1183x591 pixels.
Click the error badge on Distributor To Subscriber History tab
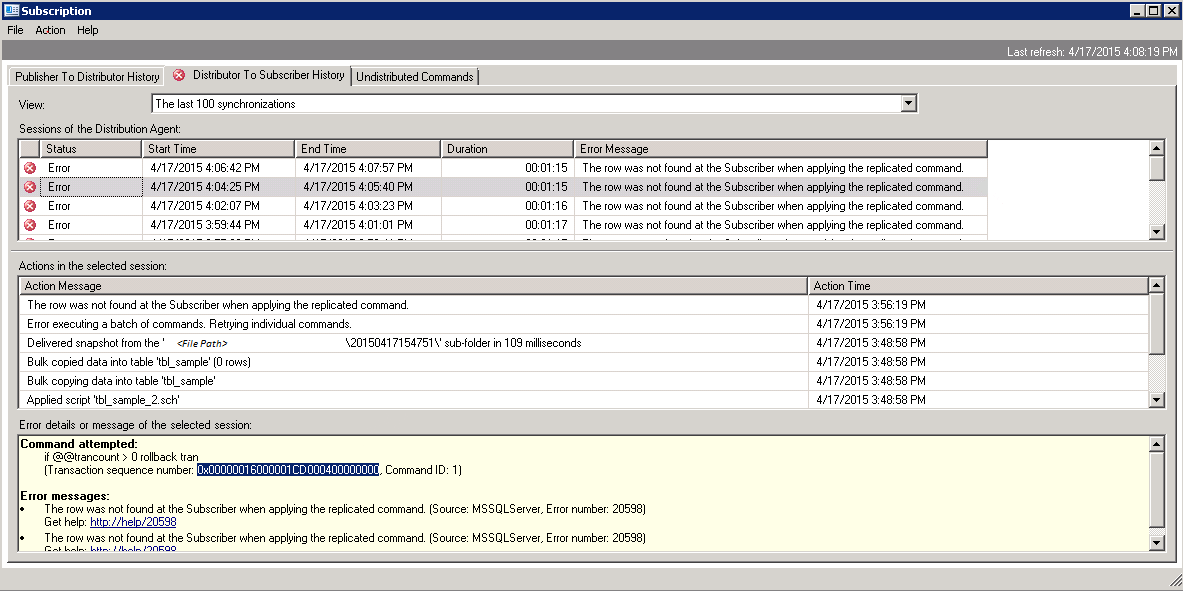coord(179,75)
